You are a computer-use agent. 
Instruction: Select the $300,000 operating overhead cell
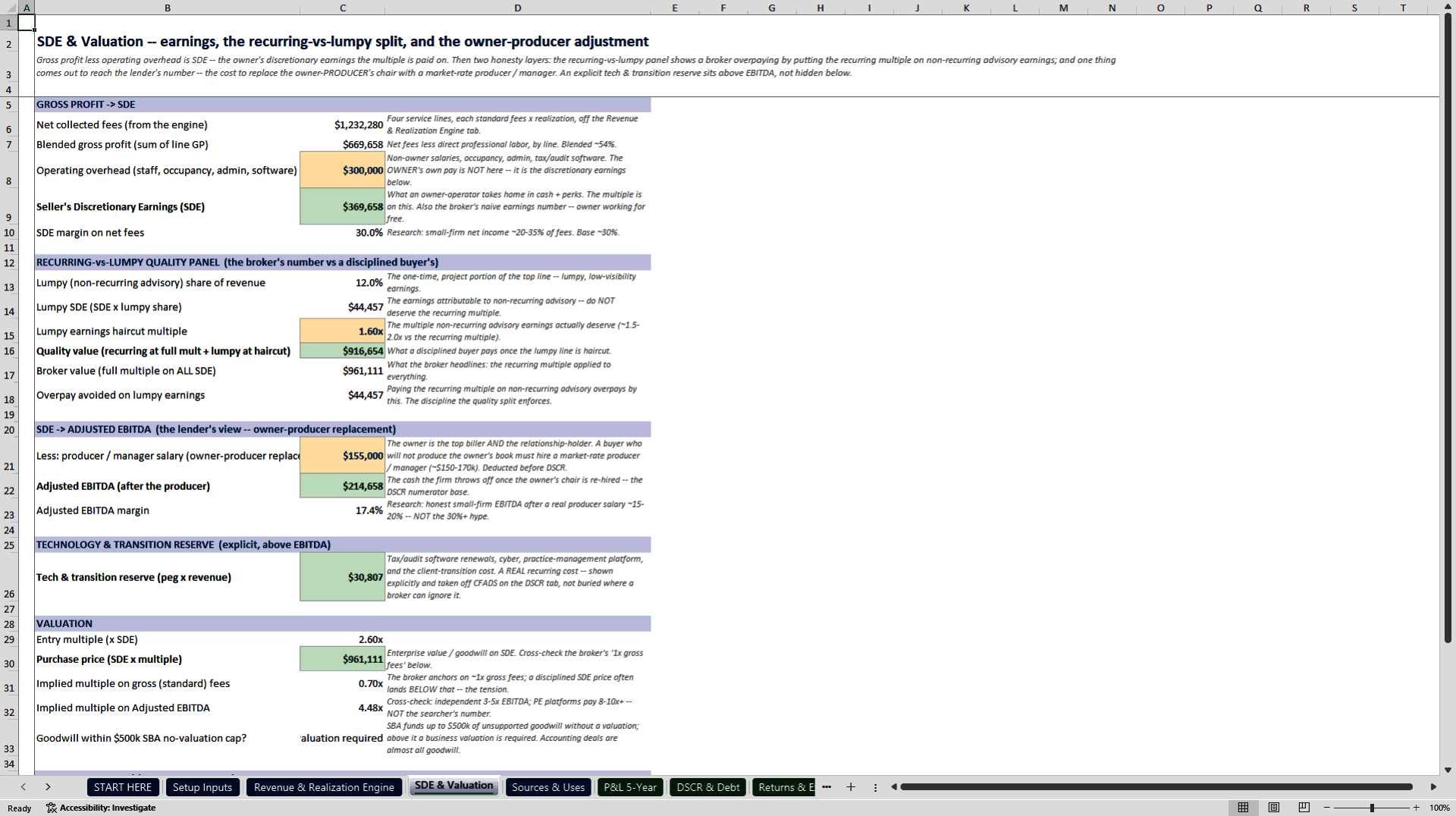[x=343, y=170]
